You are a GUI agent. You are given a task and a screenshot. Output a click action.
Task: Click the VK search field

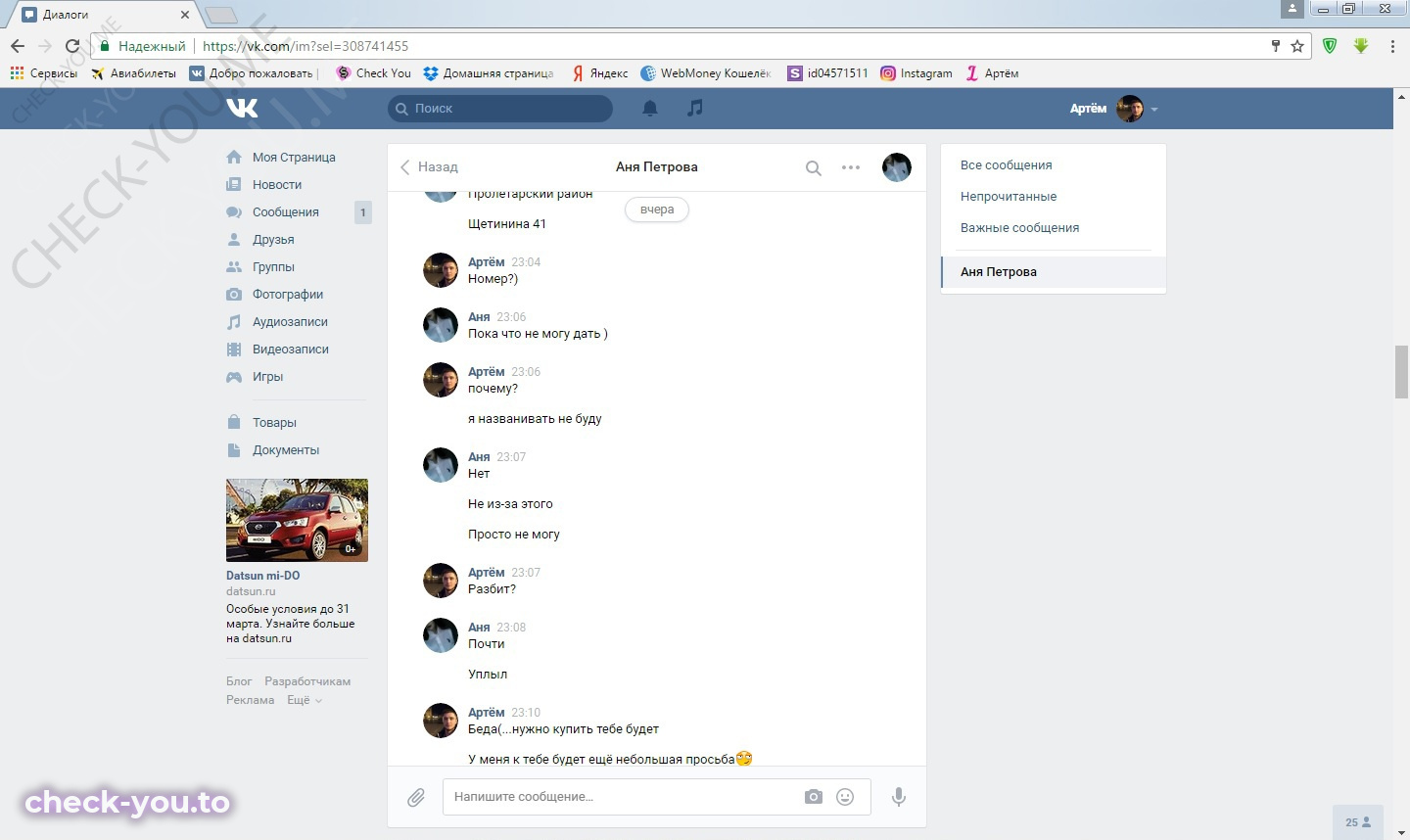[x=500, y=109]
